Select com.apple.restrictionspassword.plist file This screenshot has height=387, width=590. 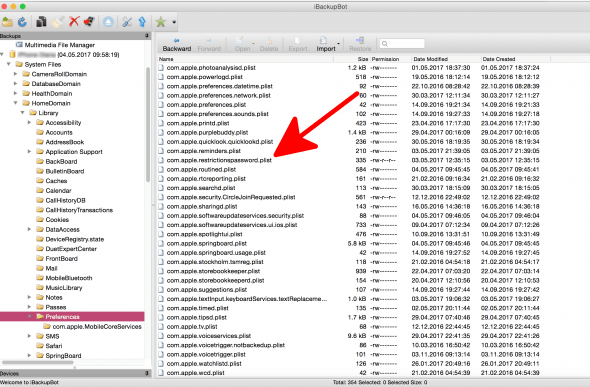[x=219, y=160]
